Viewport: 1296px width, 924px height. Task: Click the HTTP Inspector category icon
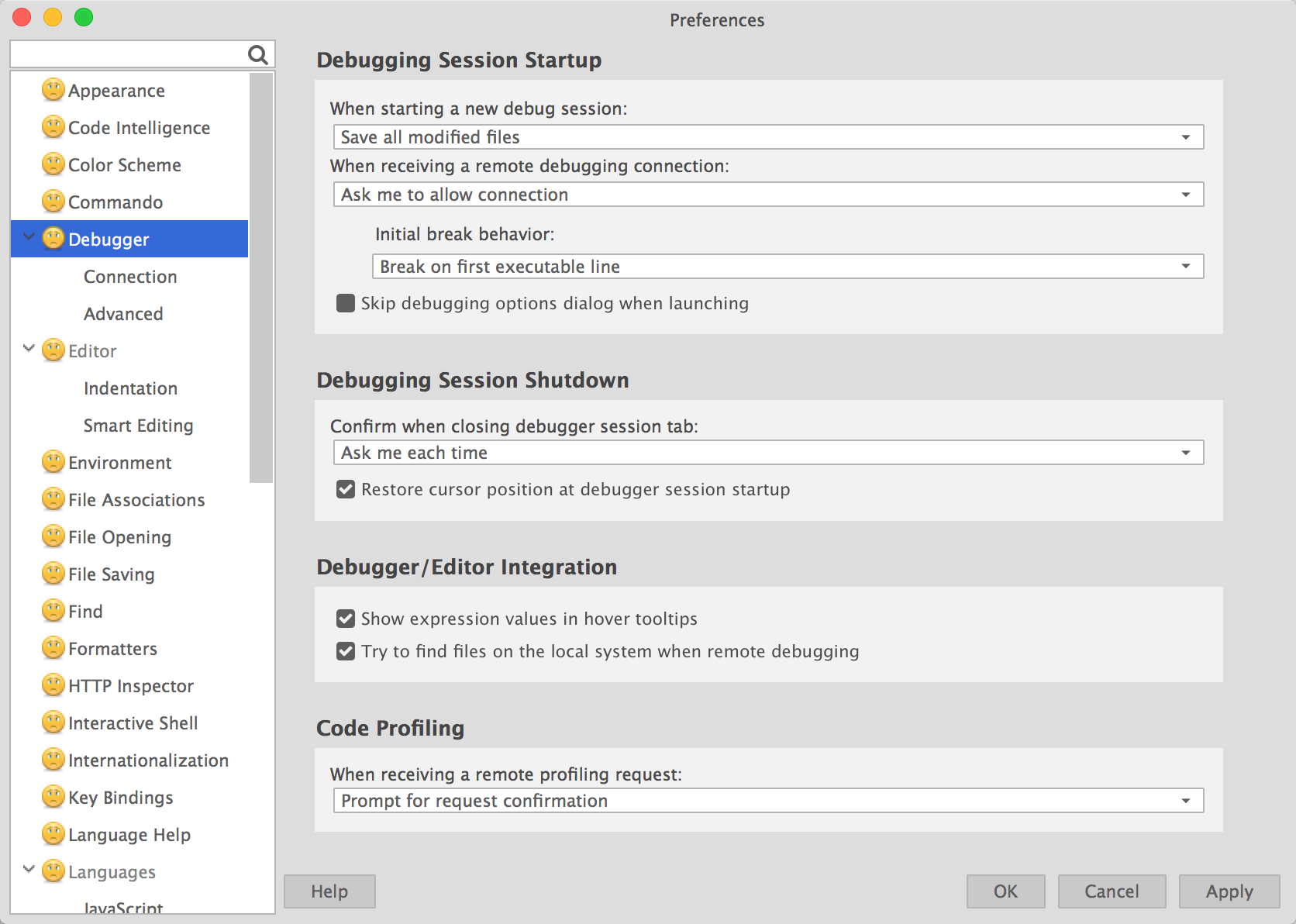(53, 685)
